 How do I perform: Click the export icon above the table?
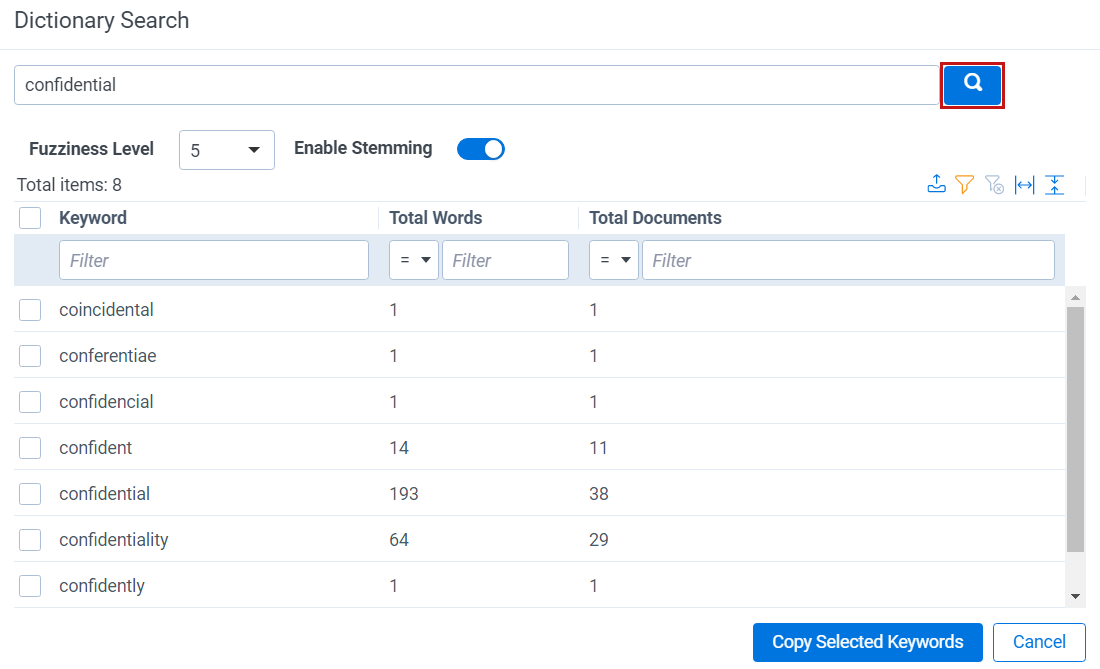click(937, 184)
